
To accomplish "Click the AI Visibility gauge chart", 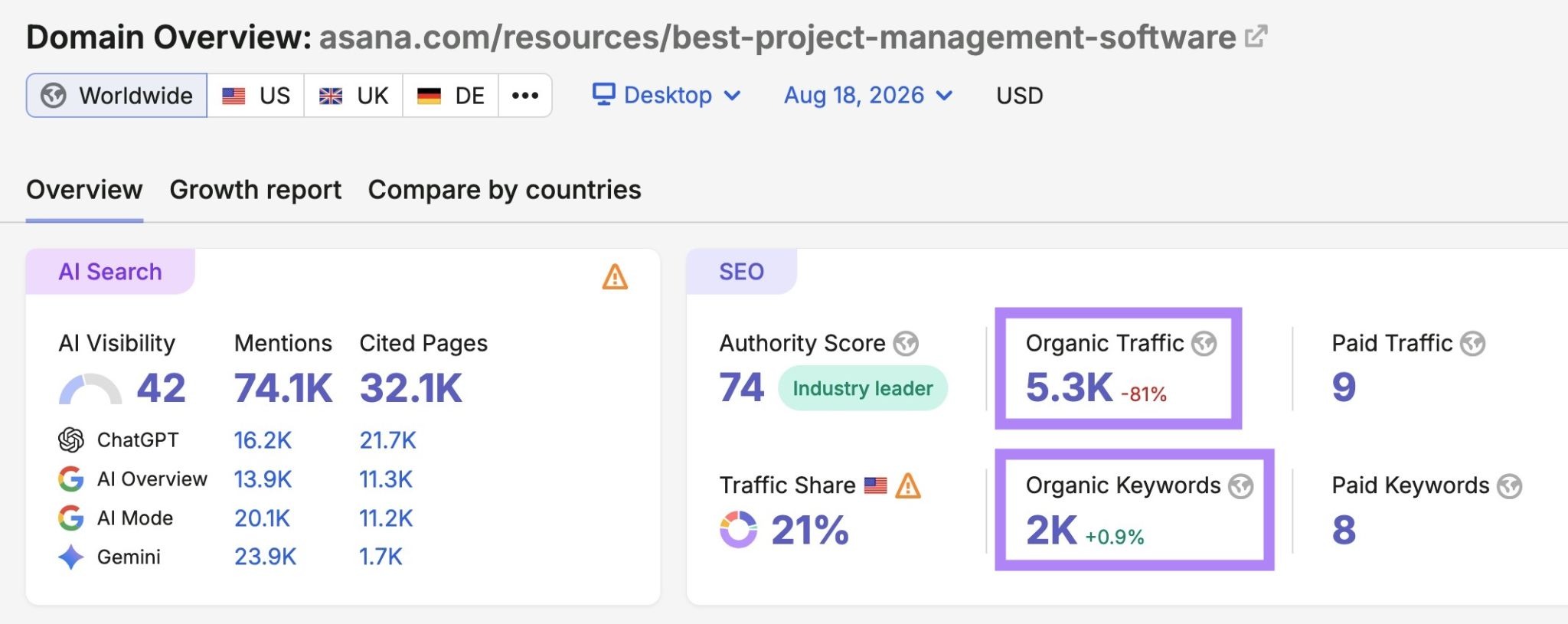I will 90,389.
